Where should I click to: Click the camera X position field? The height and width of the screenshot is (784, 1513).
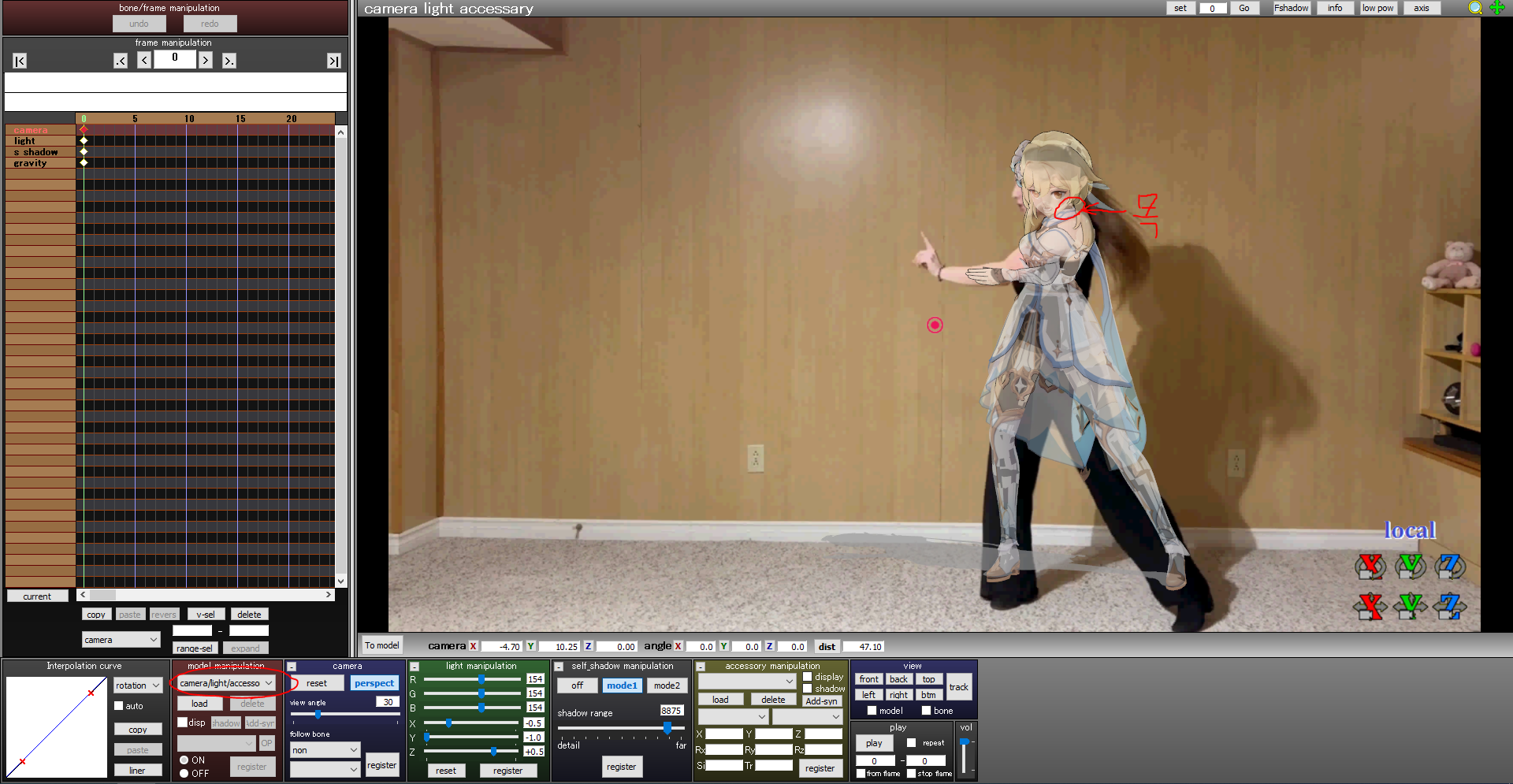[501, 646]
